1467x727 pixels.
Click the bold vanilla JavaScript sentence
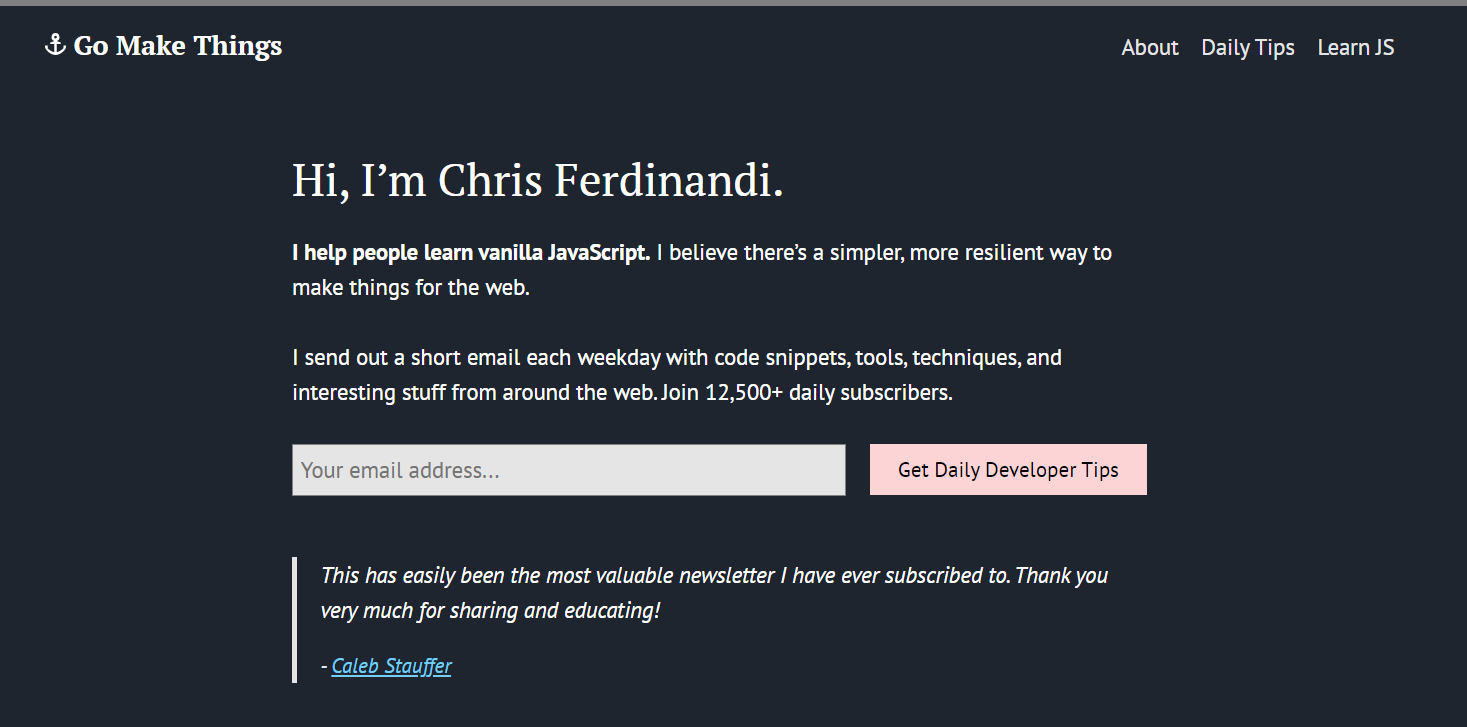[471, 253]
